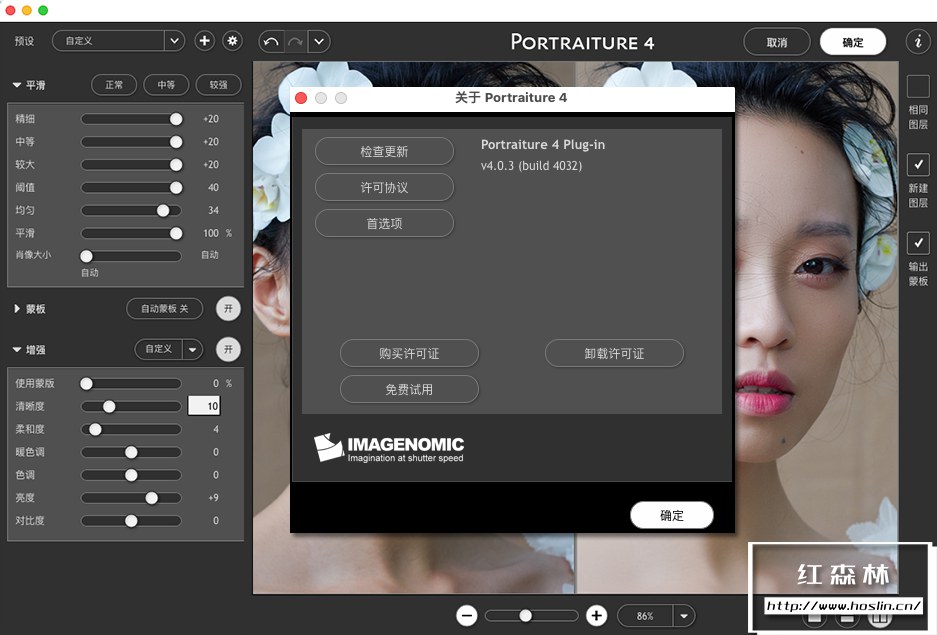Viewport: 937px width, 635px height.
Task: Click the 使用蒙版 slider handle
Action: pos(87,384)
